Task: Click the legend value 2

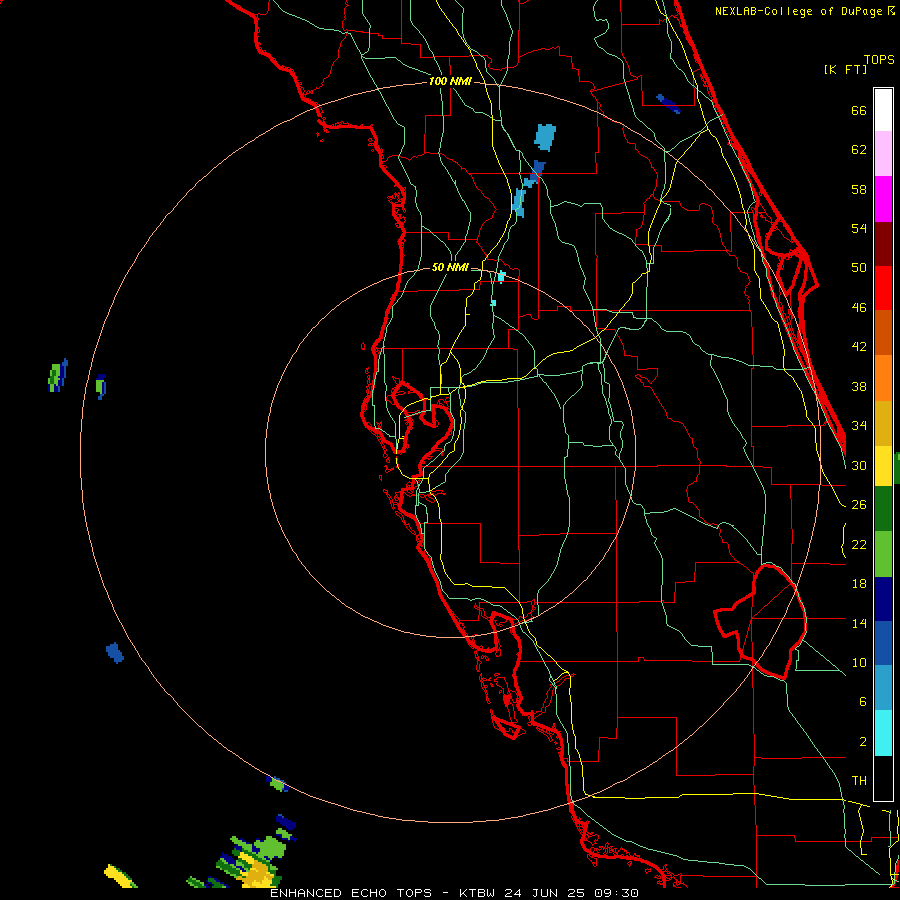Action: pos(862,741)
